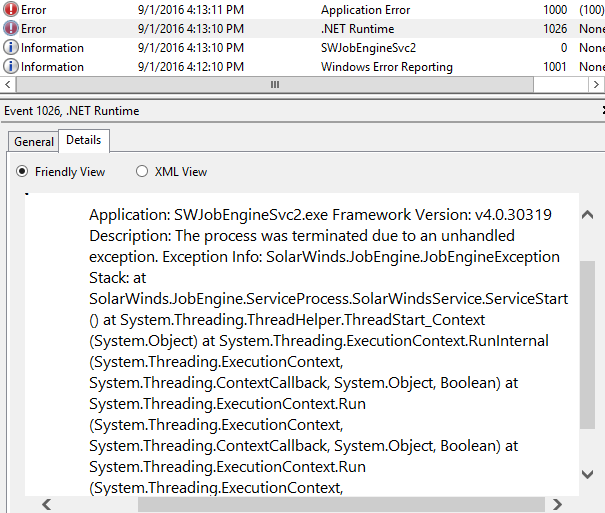This screenshot has height=513, width=605.
Task: Select the Windows Error Reporting source cell
Action: 387,67
